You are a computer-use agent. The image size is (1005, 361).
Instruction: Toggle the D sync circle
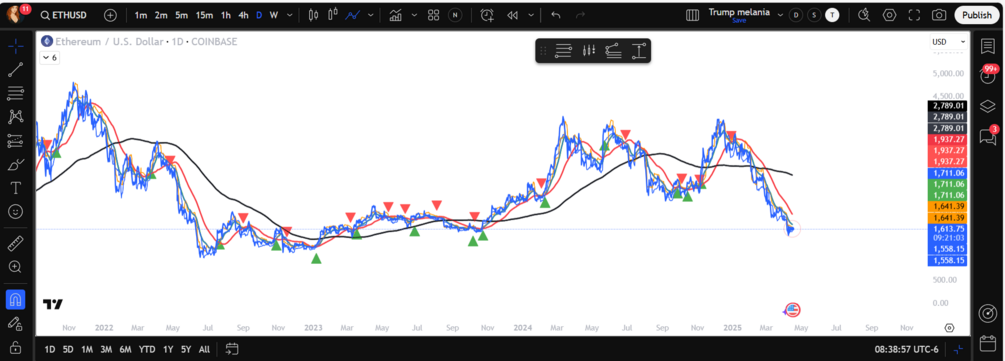(x=795, y=15)
